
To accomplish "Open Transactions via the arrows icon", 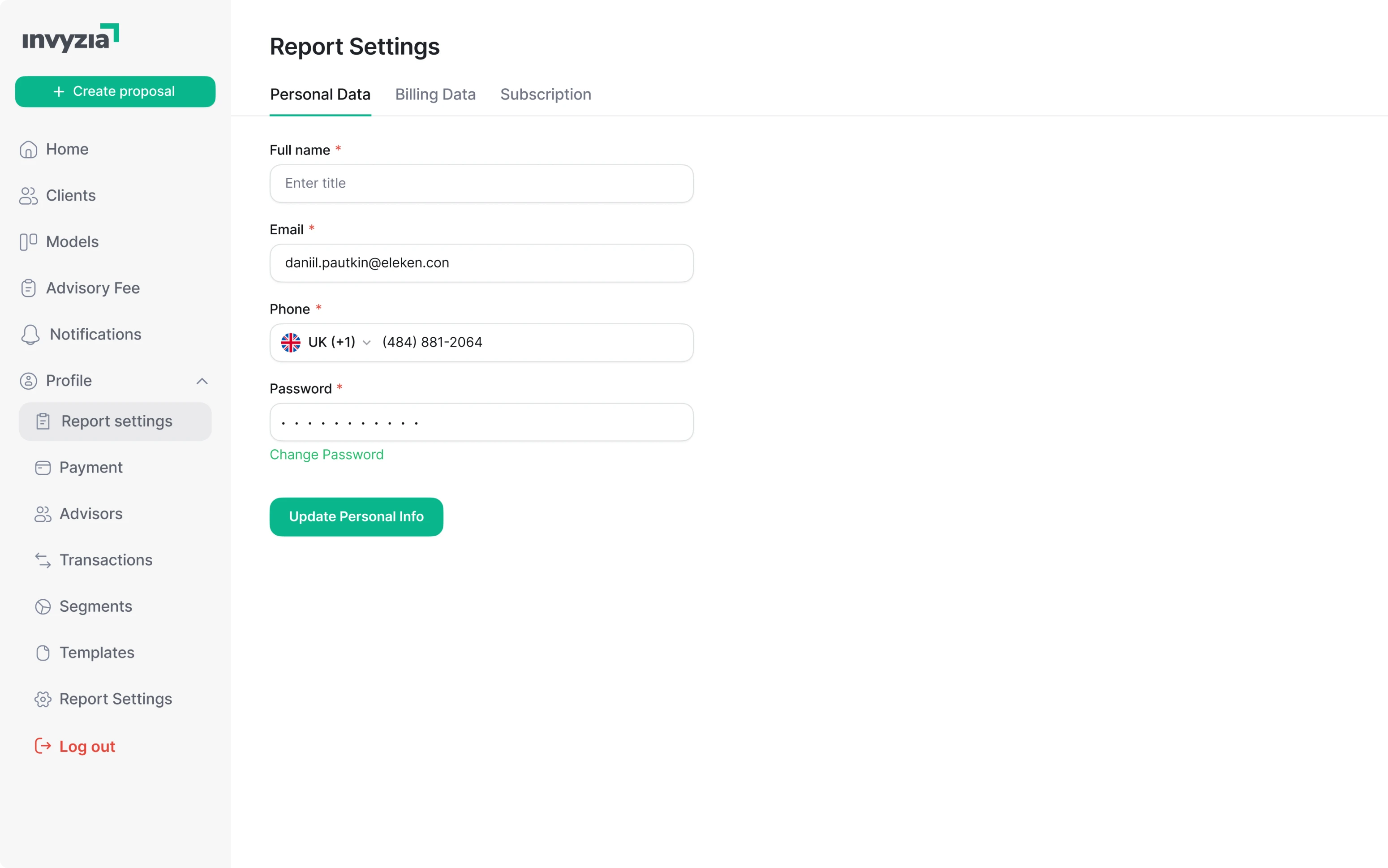I will tap(43, 560).
